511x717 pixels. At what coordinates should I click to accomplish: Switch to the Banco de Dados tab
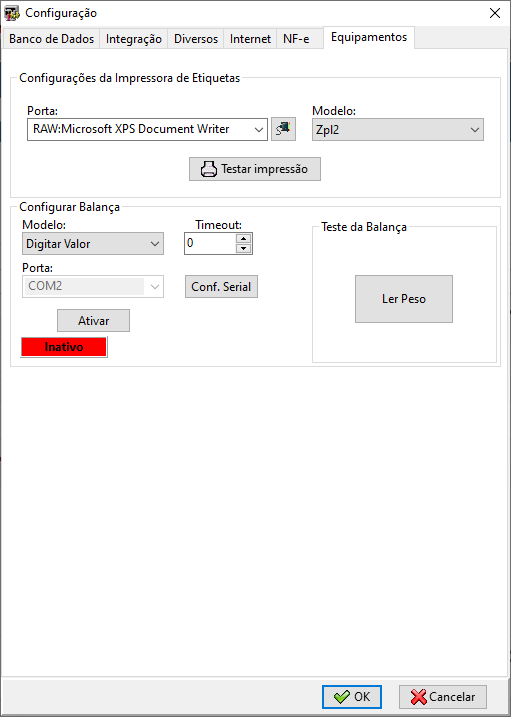tap(52, 39)
